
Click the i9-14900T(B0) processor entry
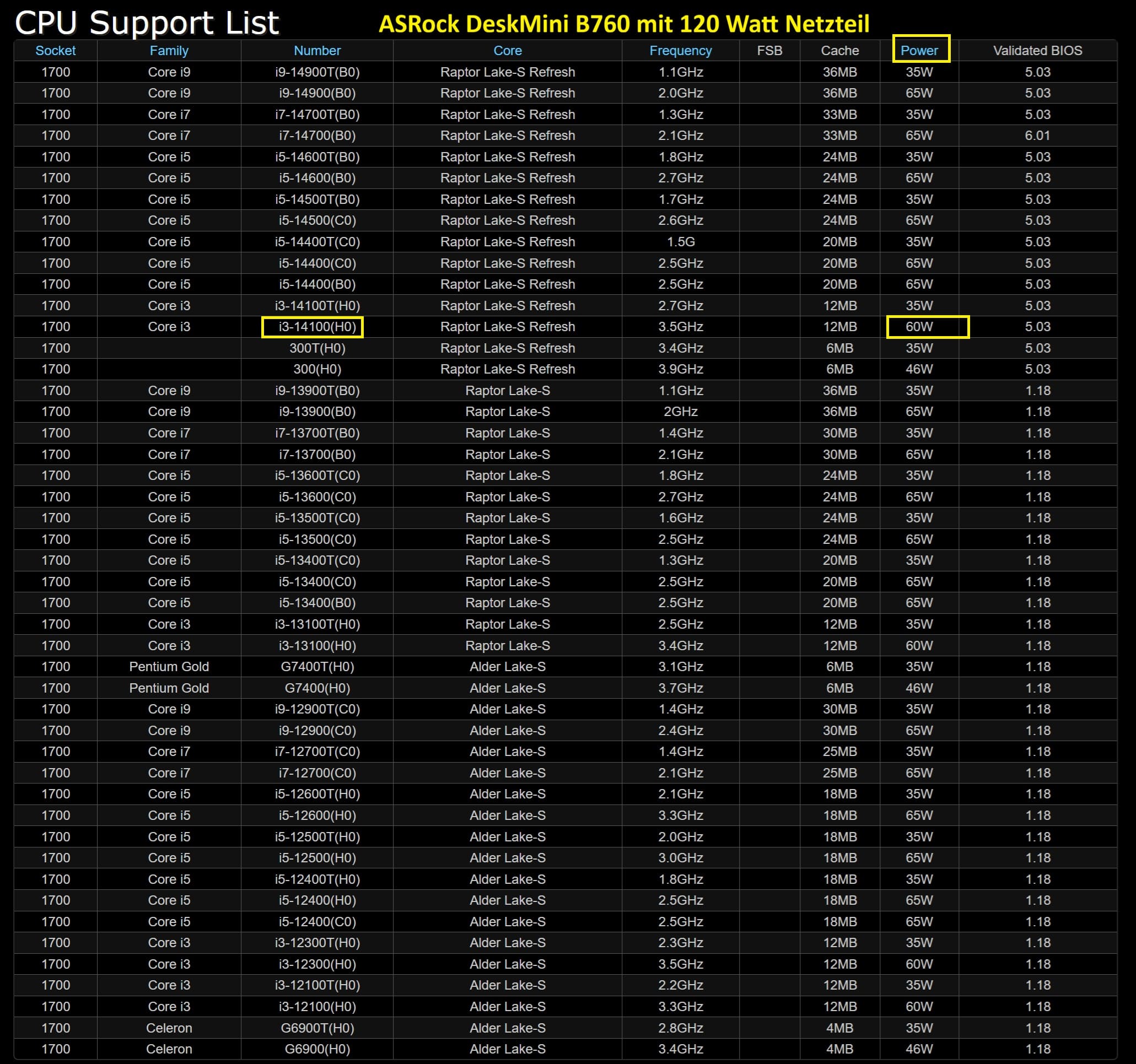[x=316, y=72]
